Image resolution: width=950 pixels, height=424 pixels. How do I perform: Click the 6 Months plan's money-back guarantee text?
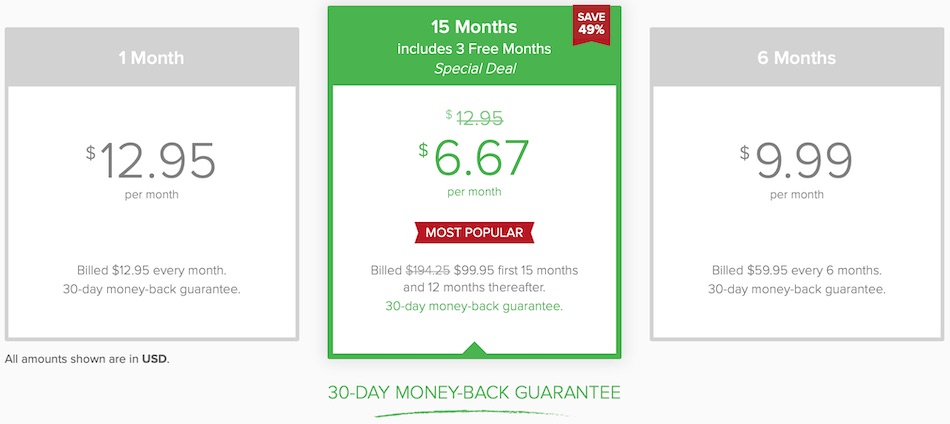pos(797,289)
